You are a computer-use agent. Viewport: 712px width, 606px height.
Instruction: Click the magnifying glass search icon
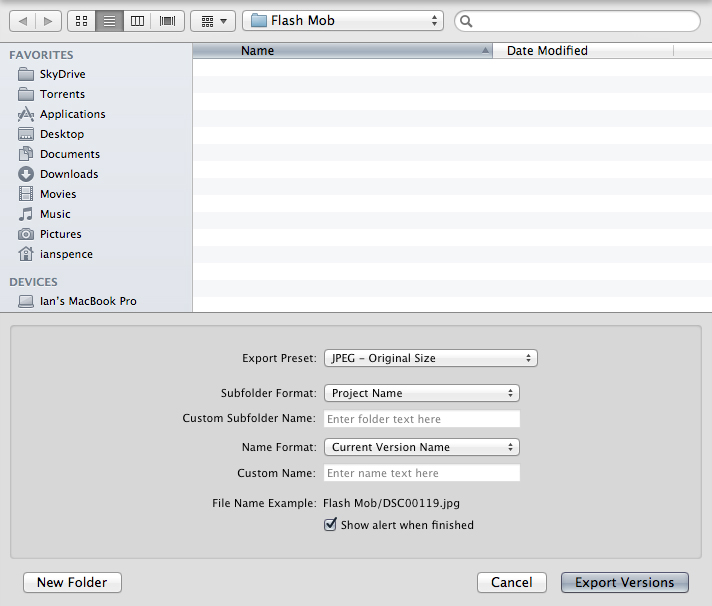[x=466, y=21]
